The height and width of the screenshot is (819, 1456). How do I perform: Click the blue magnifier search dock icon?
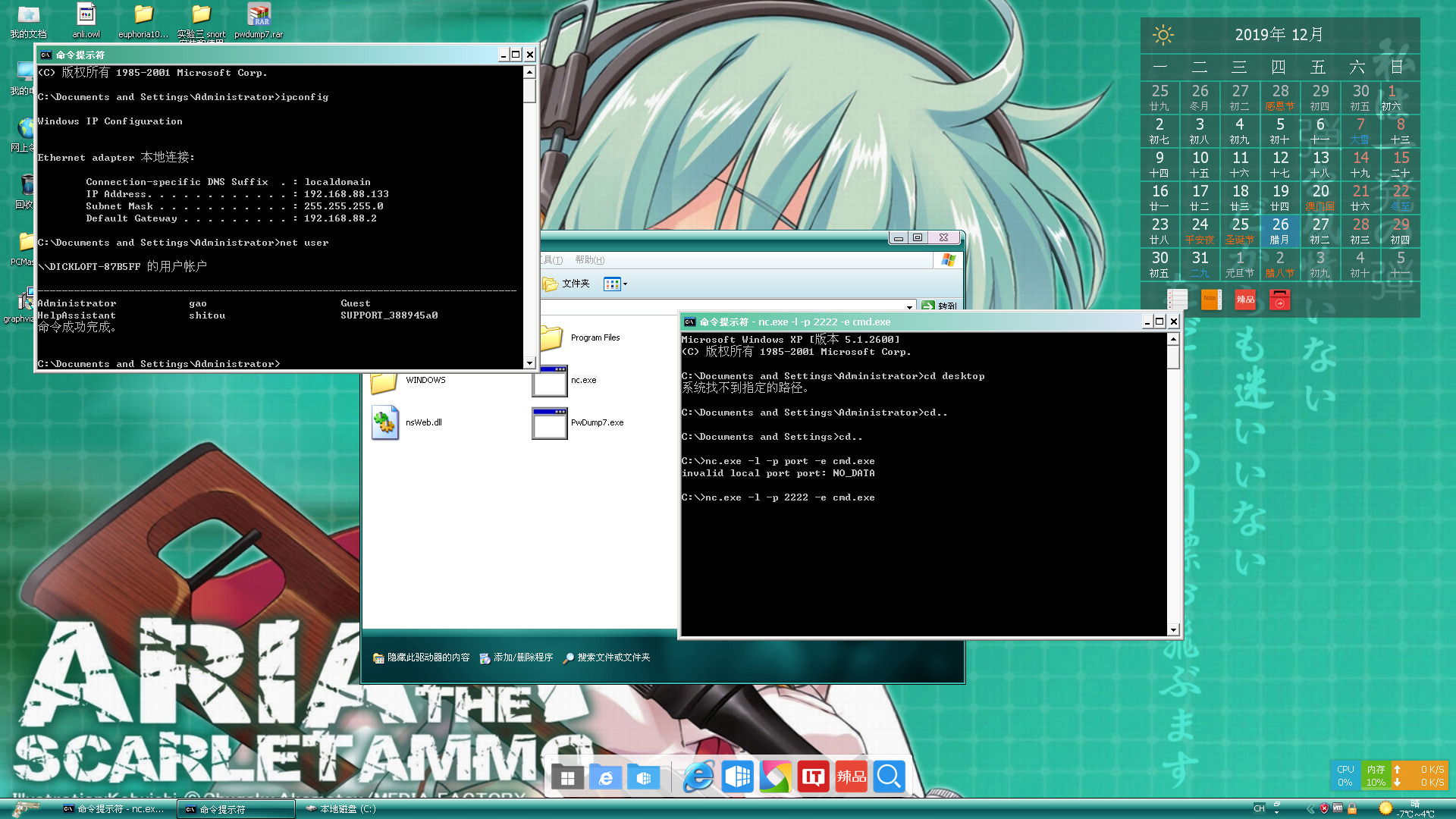889,777
